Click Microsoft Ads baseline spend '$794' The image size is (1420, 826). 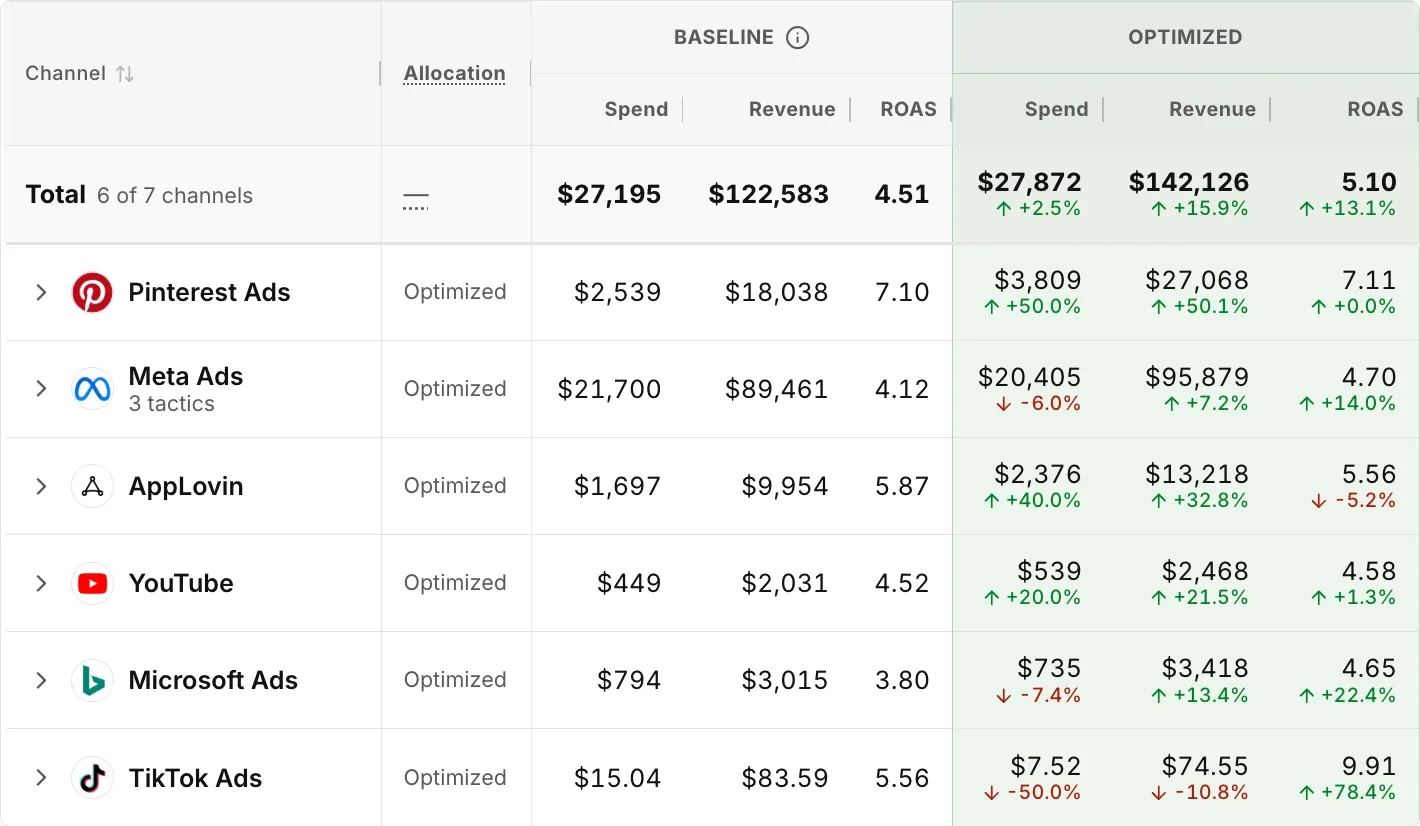(x=629, y=680)
